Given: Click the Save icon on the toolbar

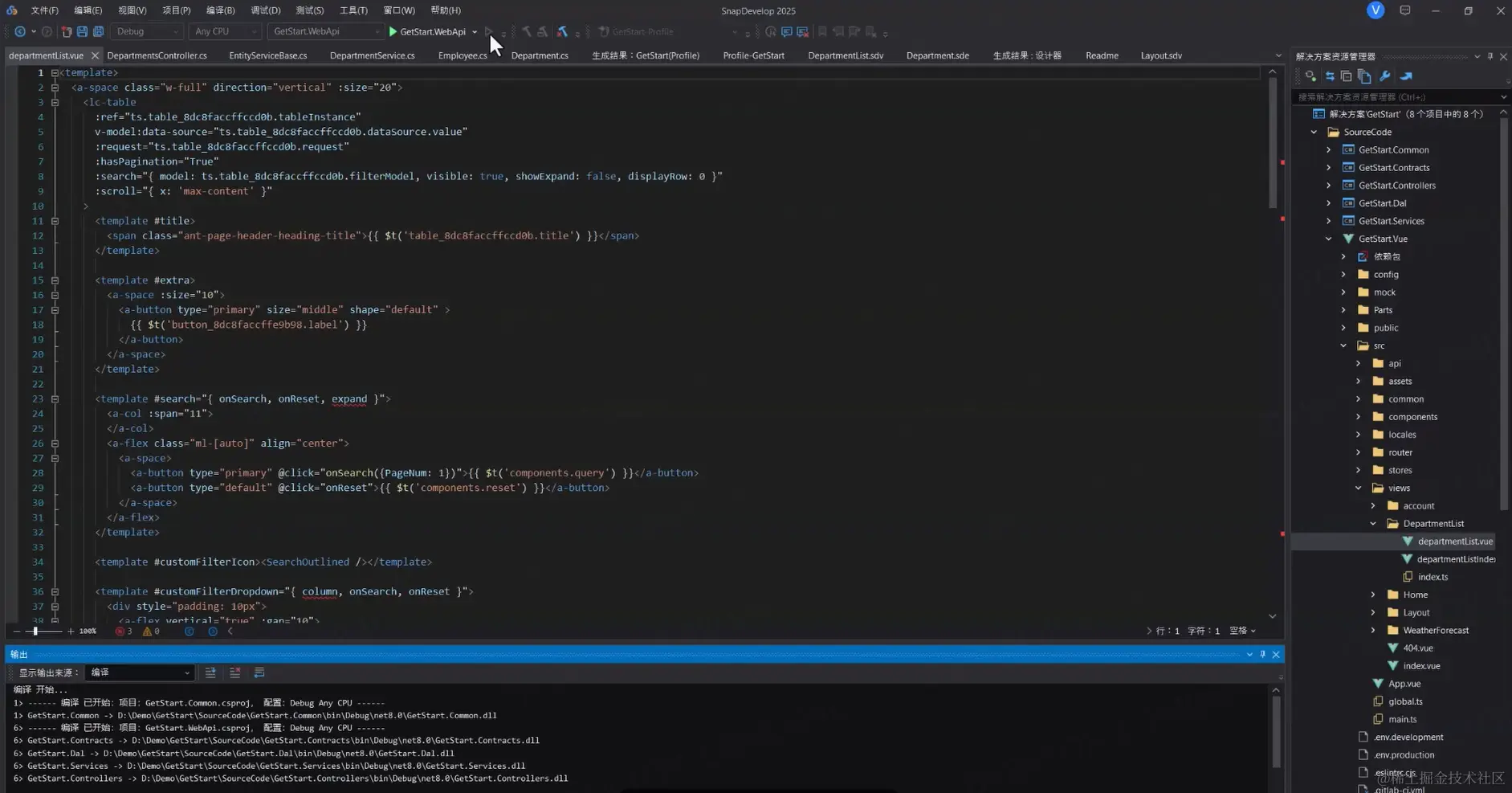Looking at the screenshot, I should pyautogui.click(x=83, y=31).
